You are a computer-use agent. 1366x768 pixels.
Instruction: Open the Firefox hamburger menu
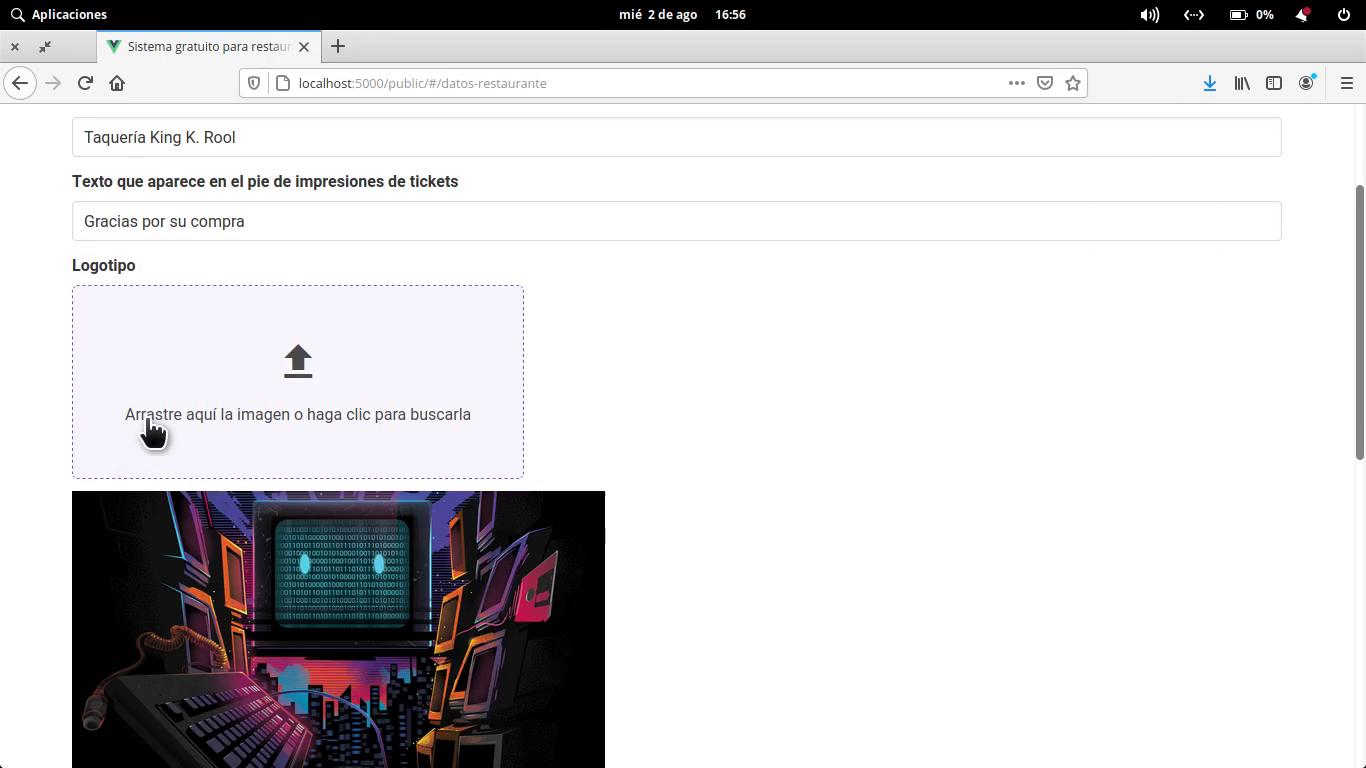(1346, 83)
